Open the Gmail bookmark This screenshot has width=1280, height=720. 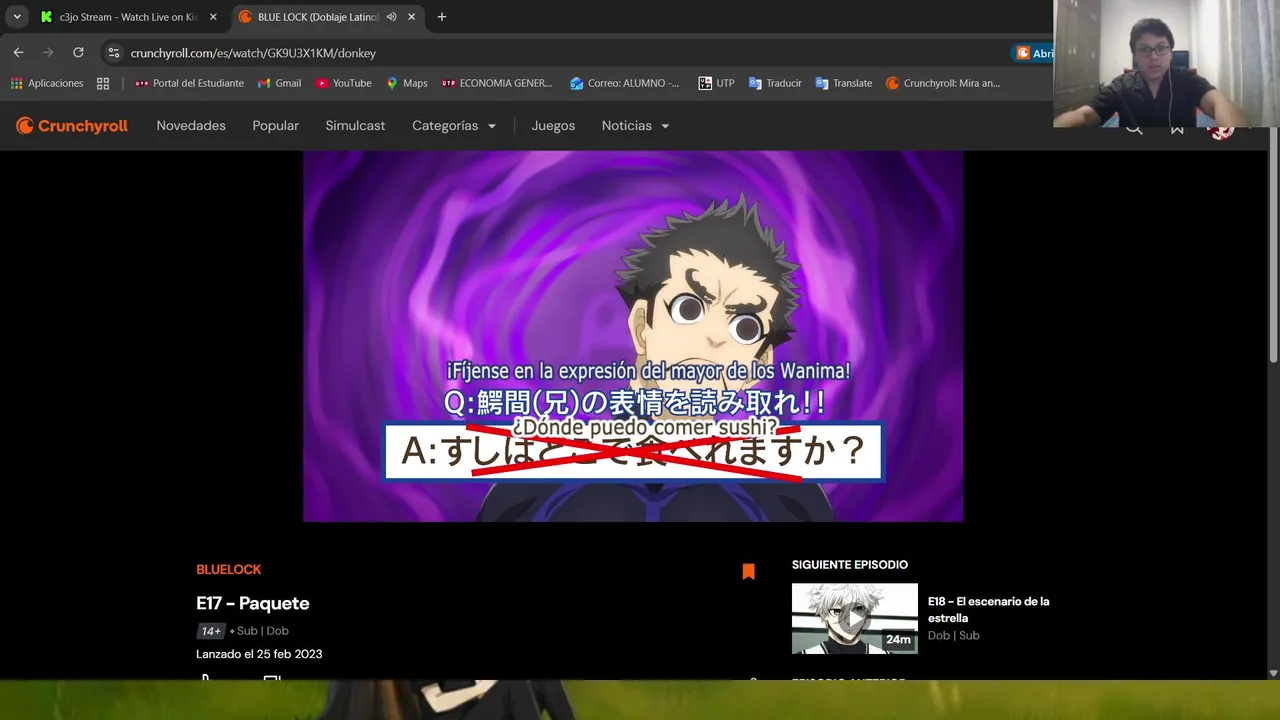[279, 83]
